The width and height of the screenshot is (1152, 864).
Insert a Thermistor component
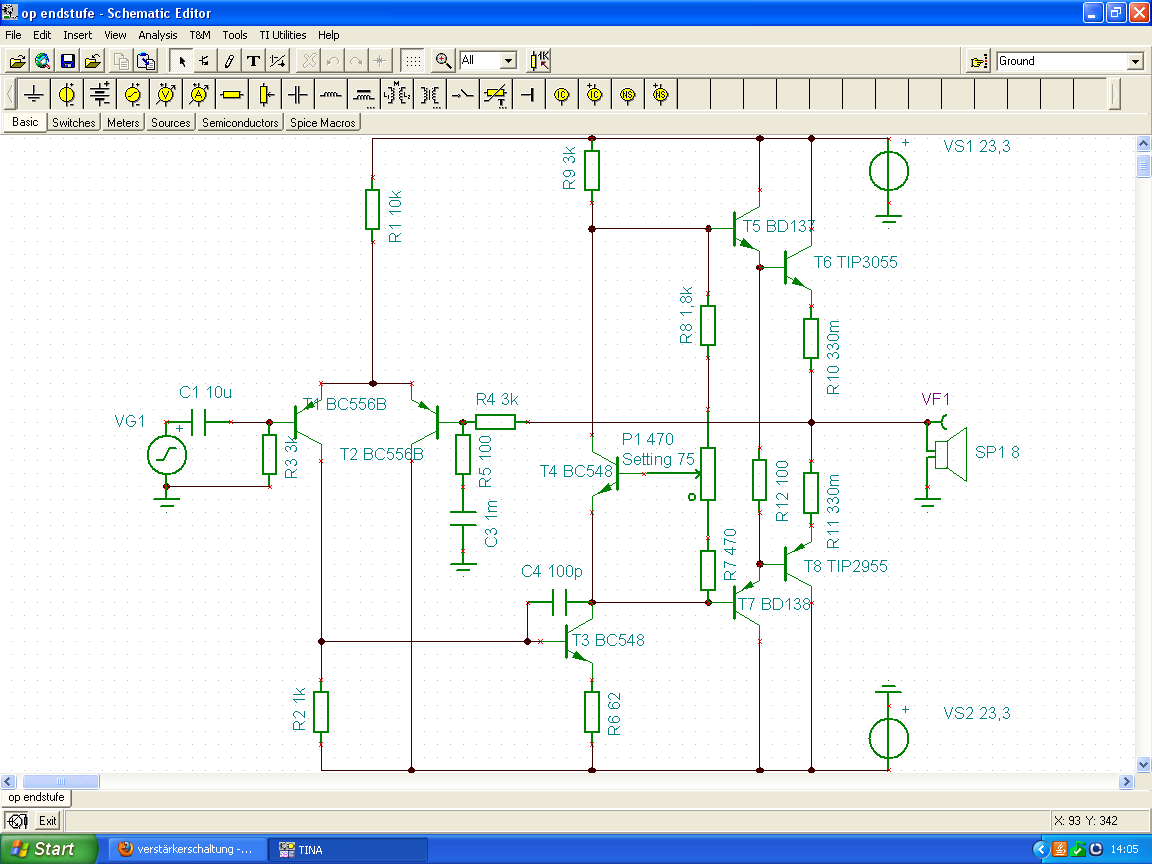pyautogui.click(x=497, y=95)
